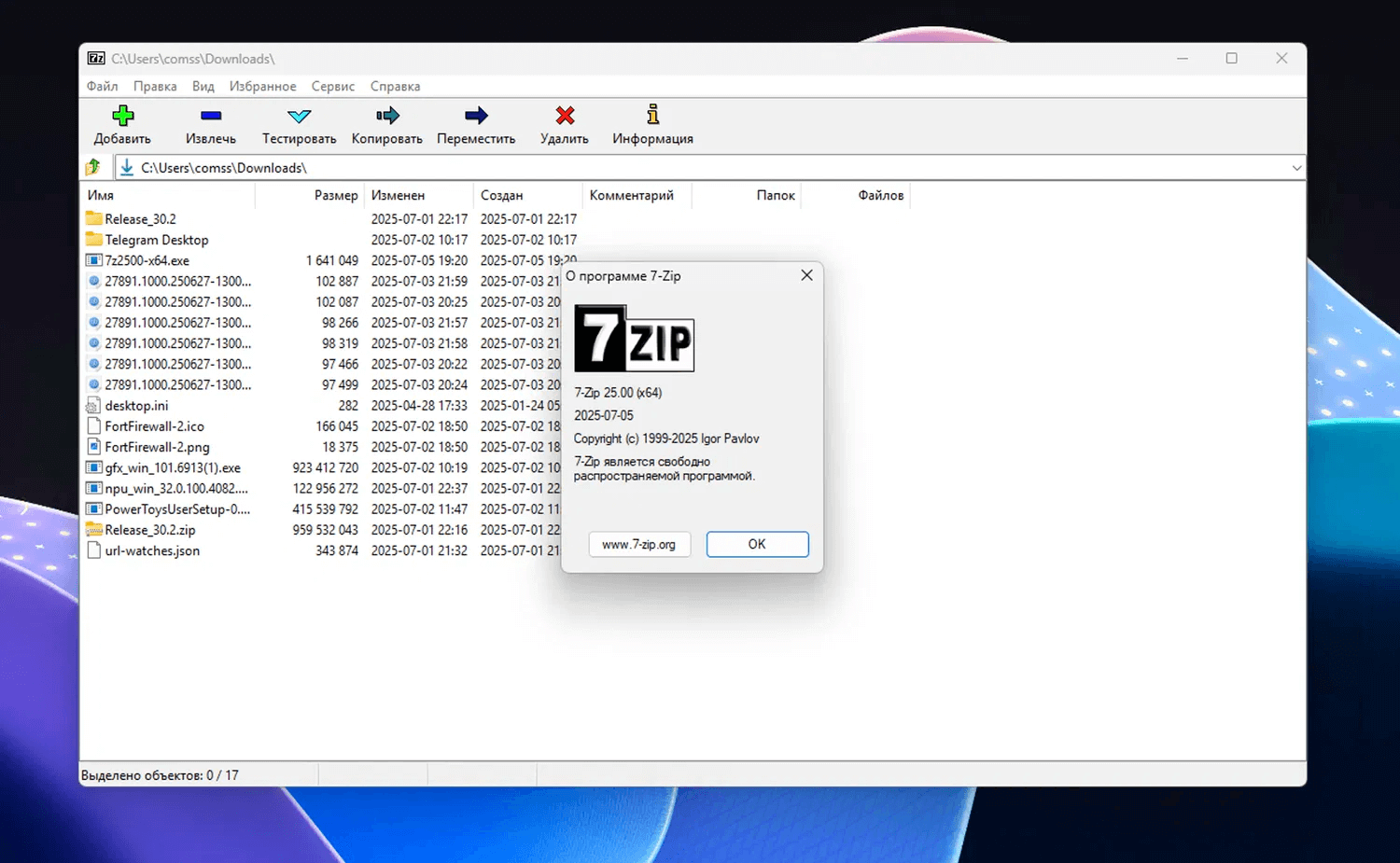Open the Файл menu
This screenshot has height=863, width=1400.
(x=102, y=86)
